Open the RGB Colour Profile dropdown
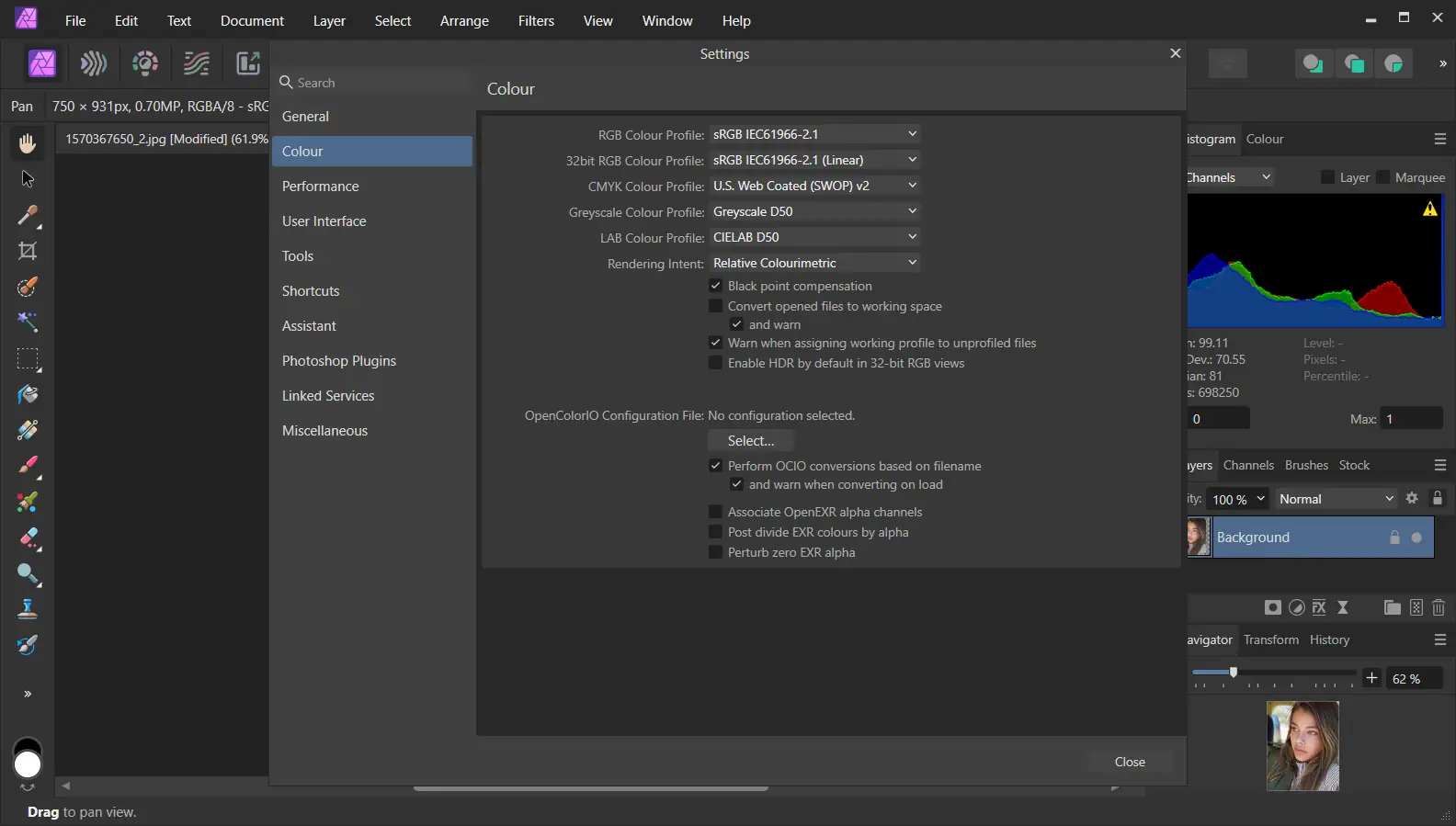The image size is (1456, 826). pos(814,134)
